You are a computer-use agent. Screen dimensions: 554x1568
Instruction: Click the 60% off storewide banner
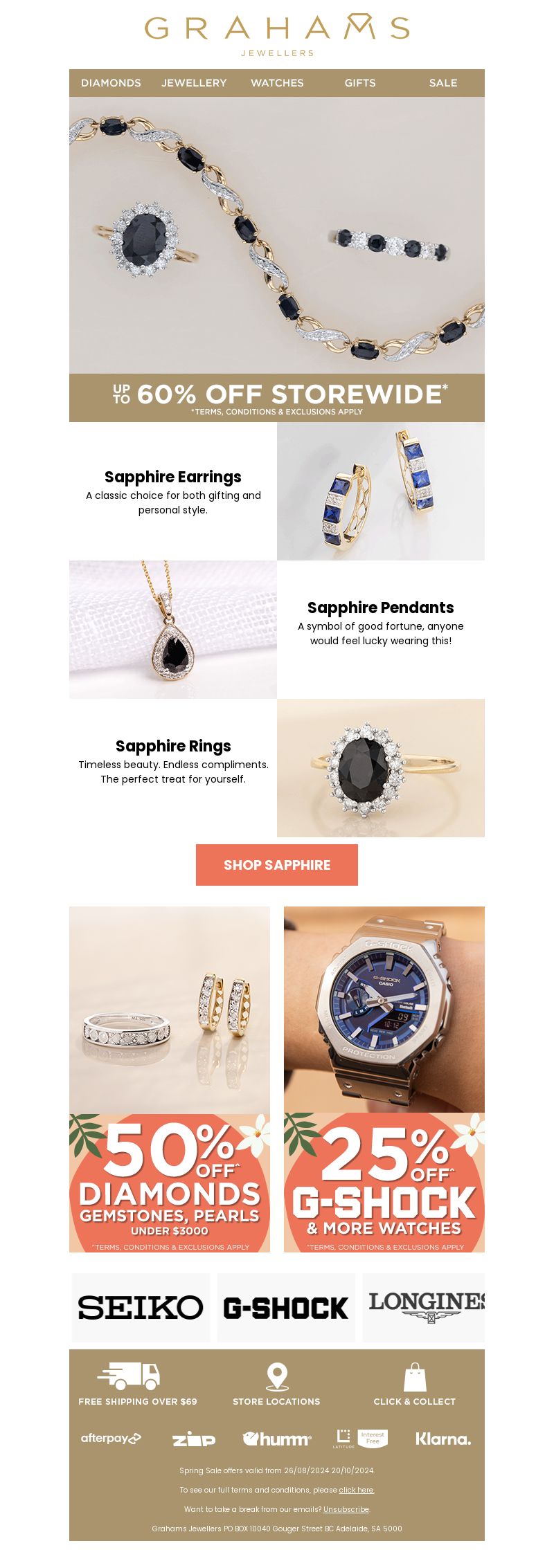[277, 398]
